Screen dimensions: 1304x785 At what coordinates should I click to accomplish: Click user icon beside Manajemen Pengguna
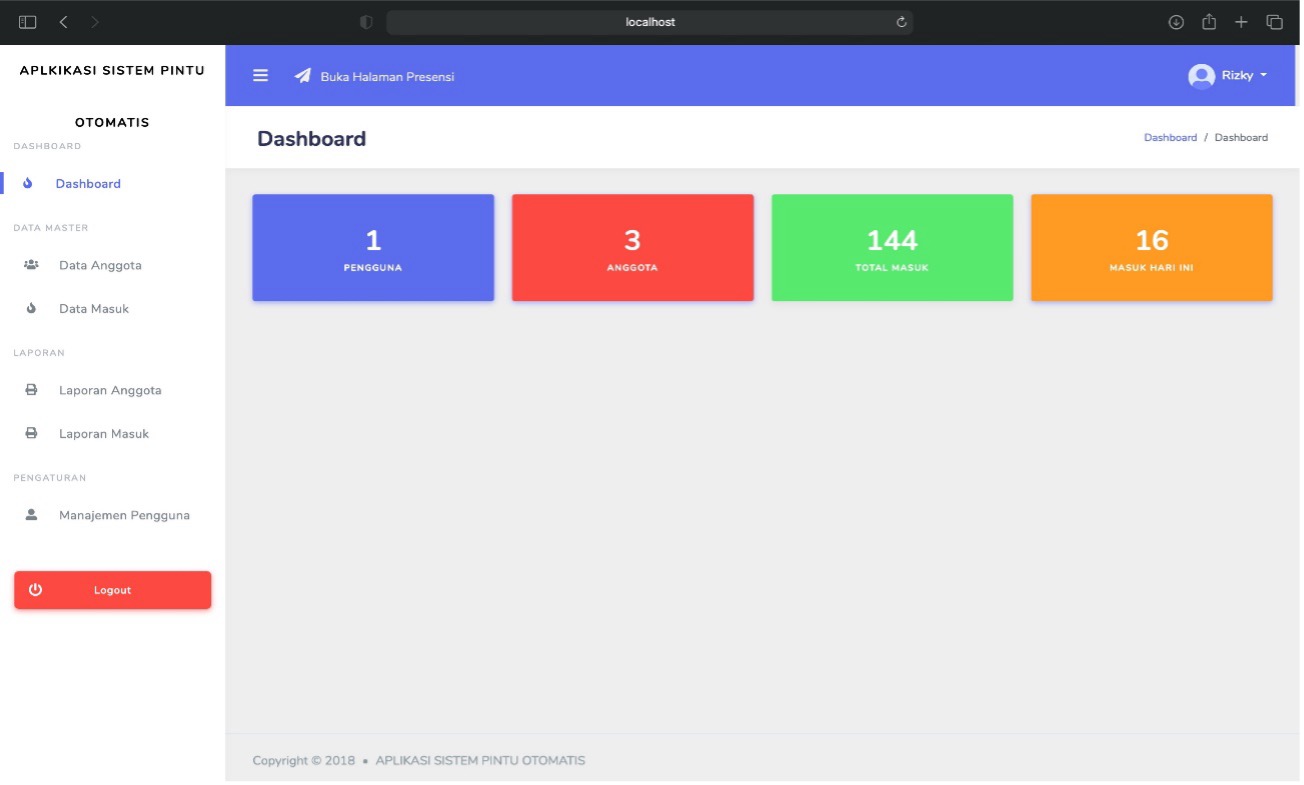coord(31,515)
